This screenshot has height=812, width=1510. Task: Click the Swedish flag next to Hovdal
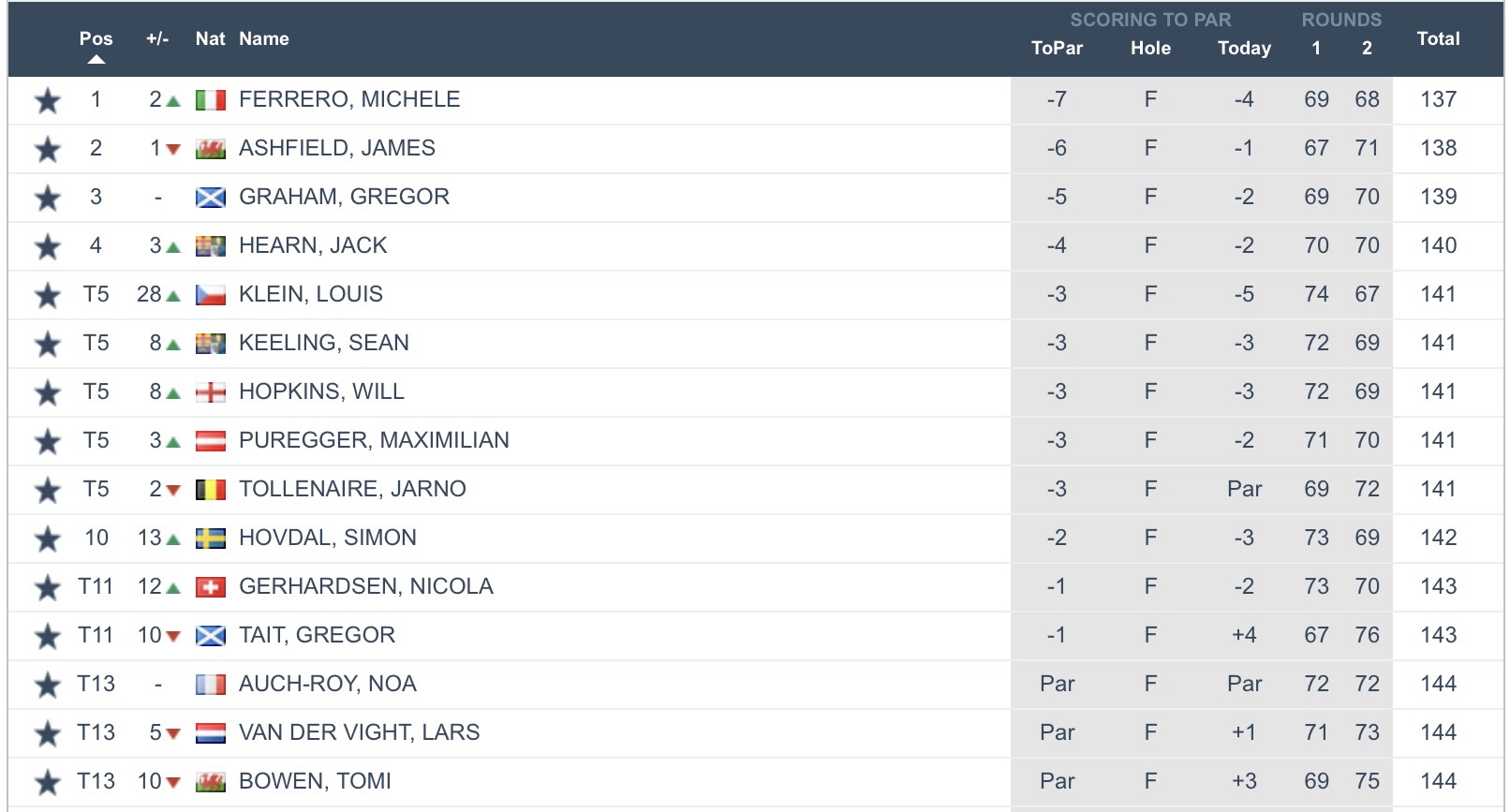coord(210,539)
